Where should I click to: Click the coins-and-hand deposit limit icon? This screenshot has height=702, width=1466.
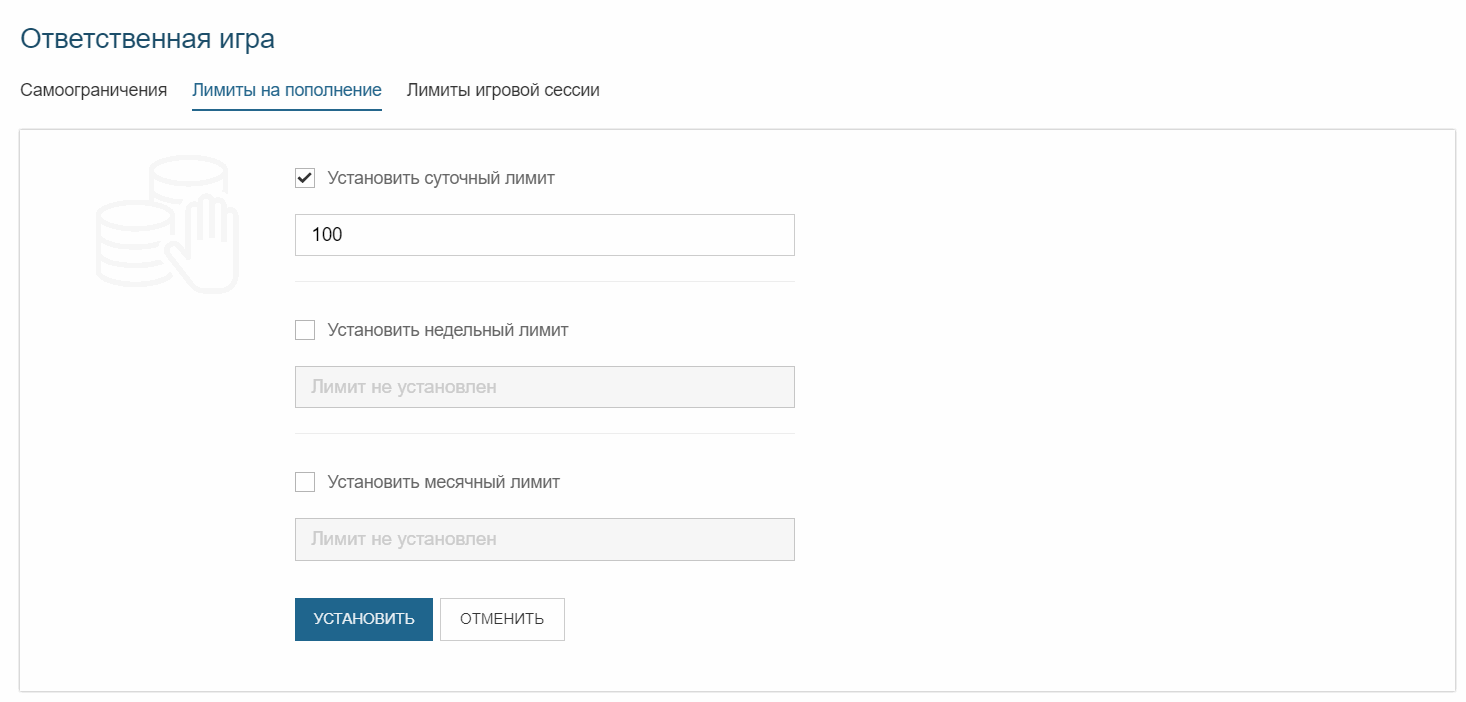pyautogui.click(x=167, y=225)
